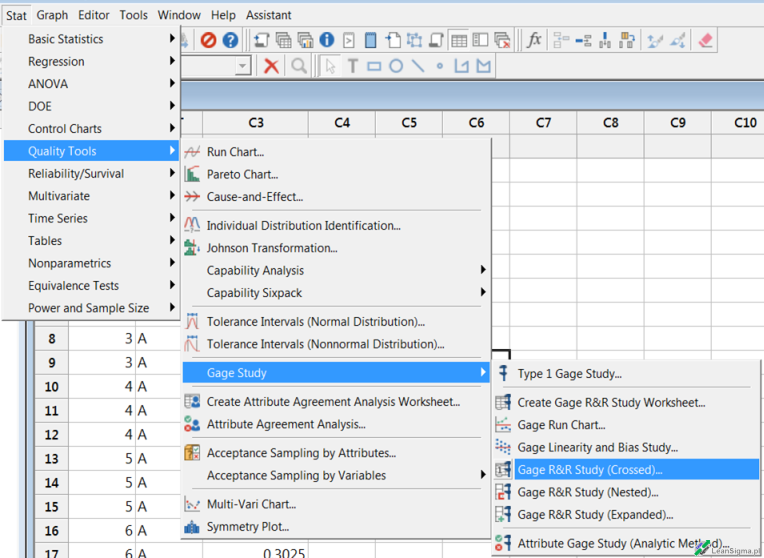764x558 pixels.
Task: Open the Graph menu
Action: (52, 15)
